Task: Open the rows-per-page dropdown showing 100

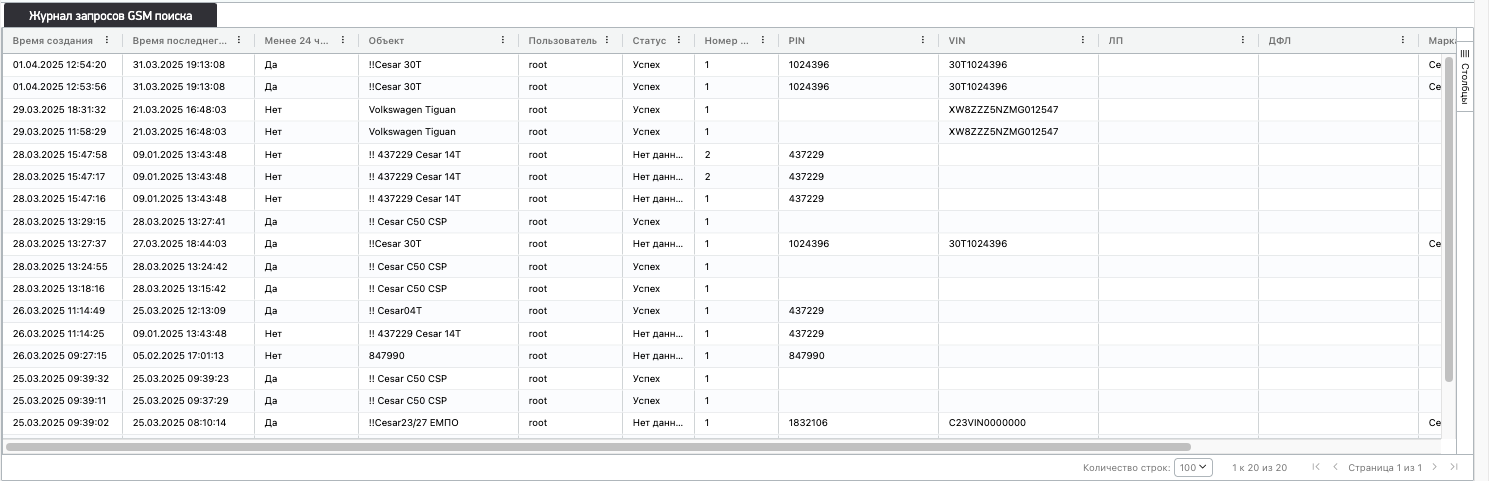Action: click(x=1194, y=467)
